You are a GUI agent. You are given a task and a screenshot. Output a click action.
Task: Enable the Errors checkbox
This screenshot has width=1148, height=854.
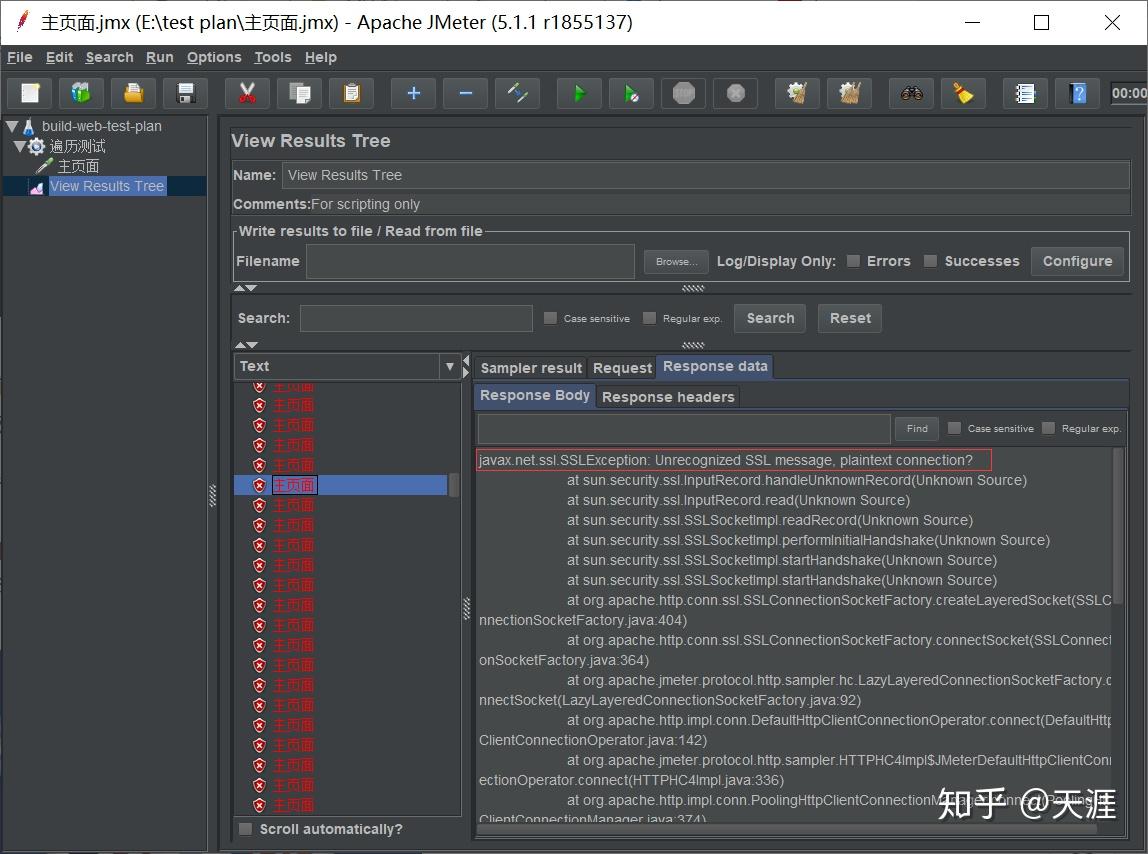[853, 261]
